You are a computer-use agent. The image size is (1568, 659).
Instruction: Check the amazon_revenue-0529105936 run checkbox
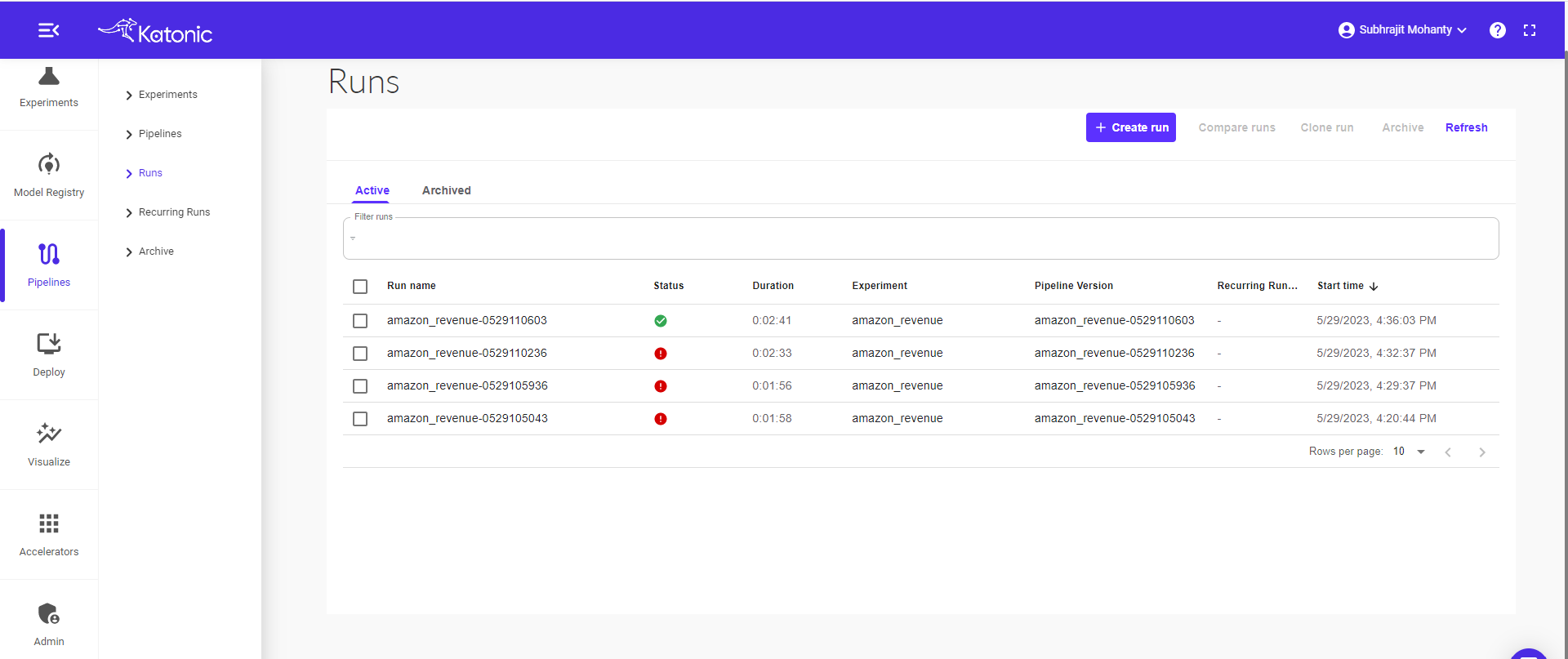360,386
